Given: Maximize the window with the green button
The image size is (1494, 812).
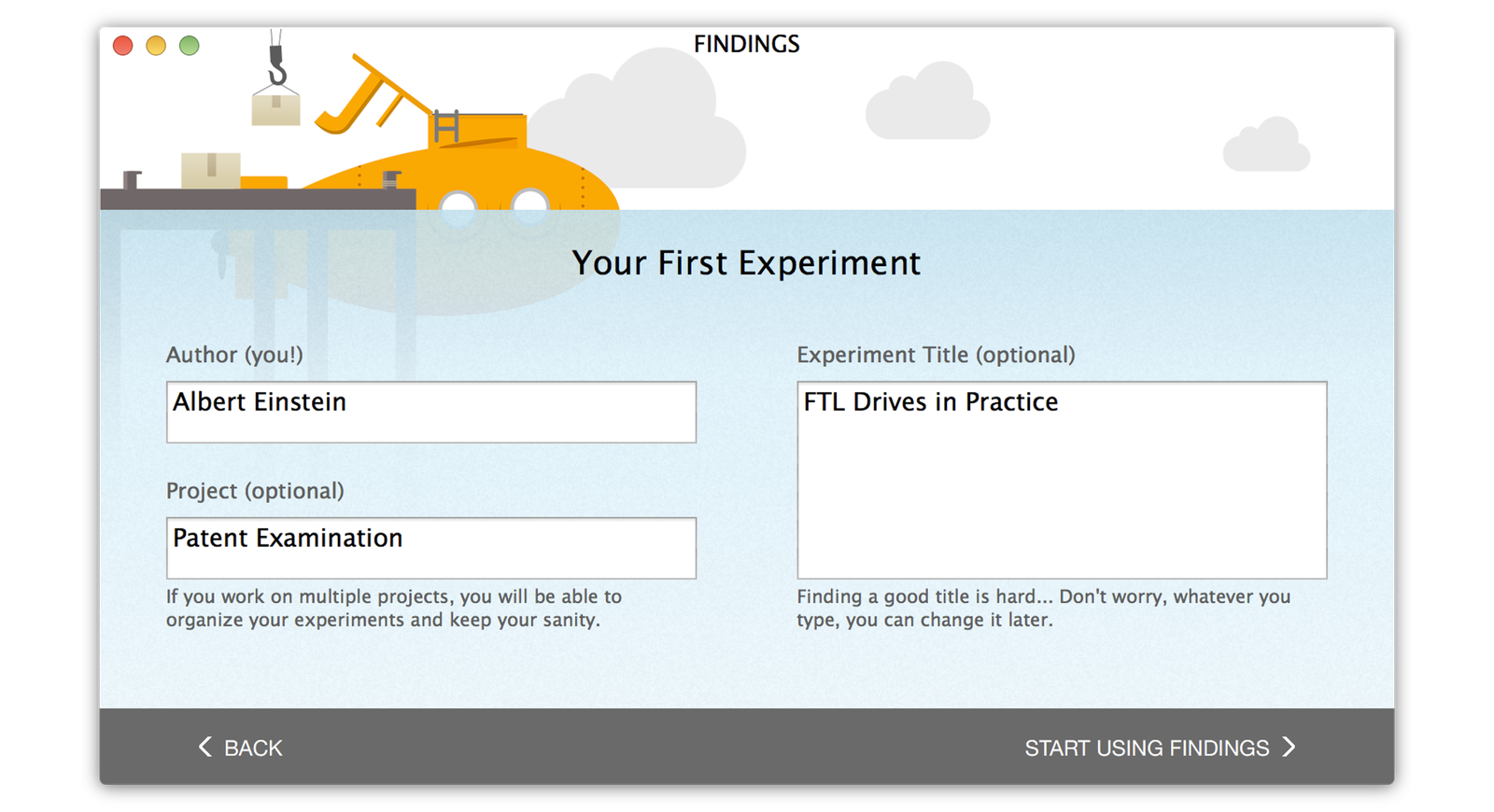Looking at the screenshot, I should point(190,46).
